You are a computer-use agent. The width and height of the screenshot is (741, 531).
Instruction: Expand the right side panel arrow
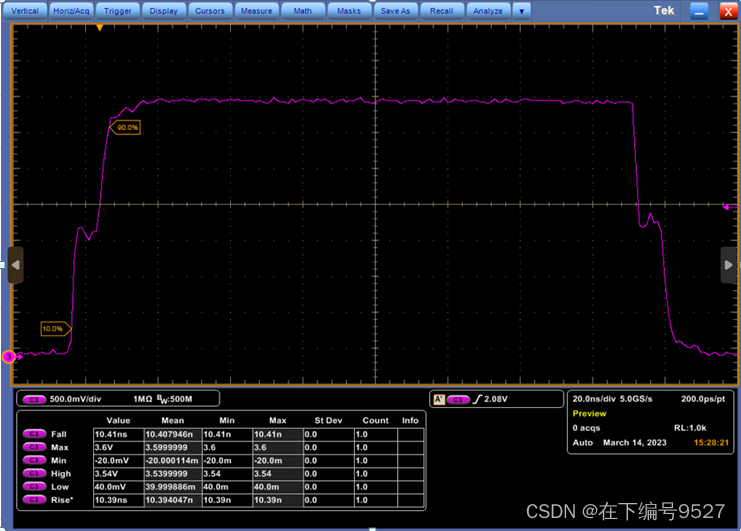click(728, 265)
